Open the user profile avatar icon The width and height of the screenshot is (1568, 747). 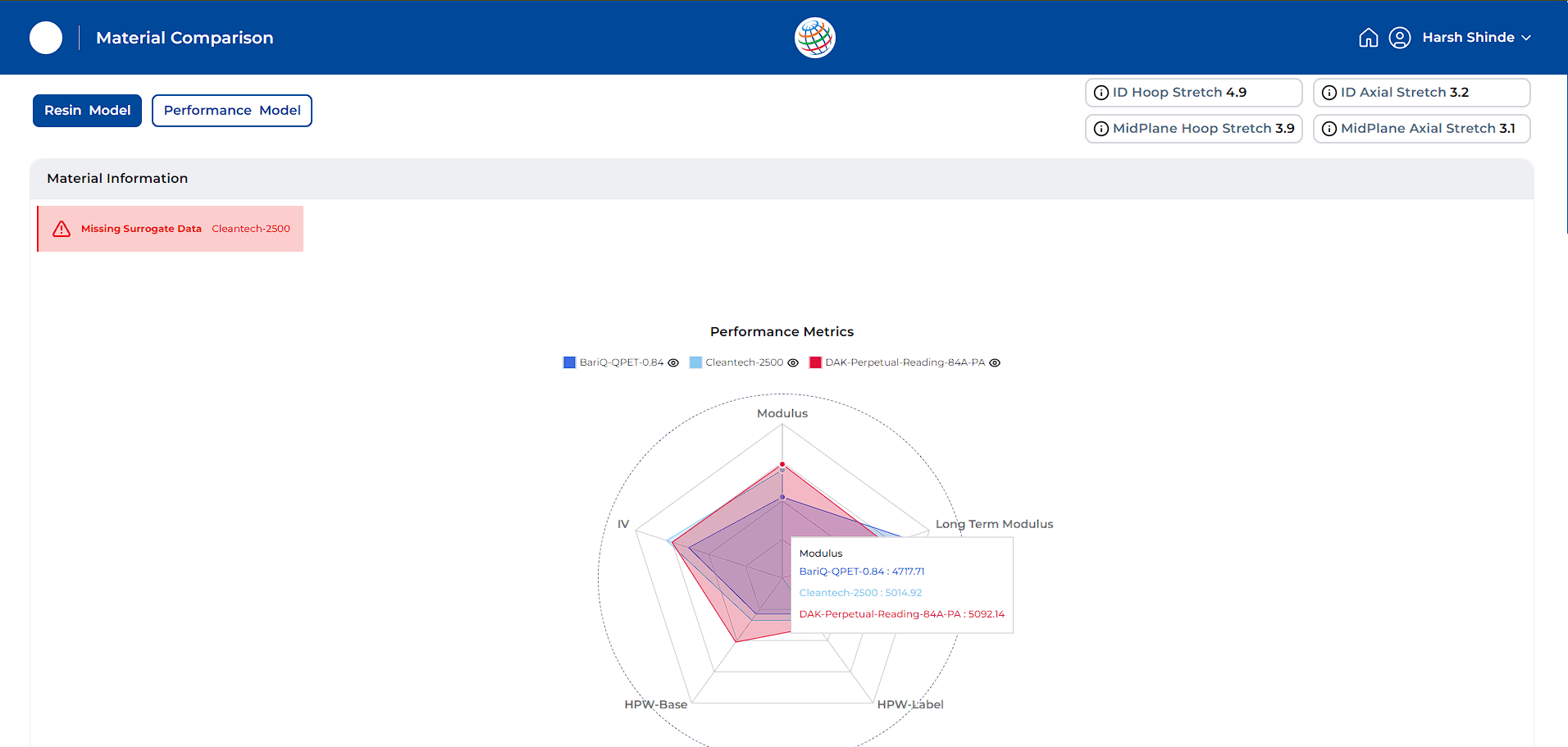1400,38
